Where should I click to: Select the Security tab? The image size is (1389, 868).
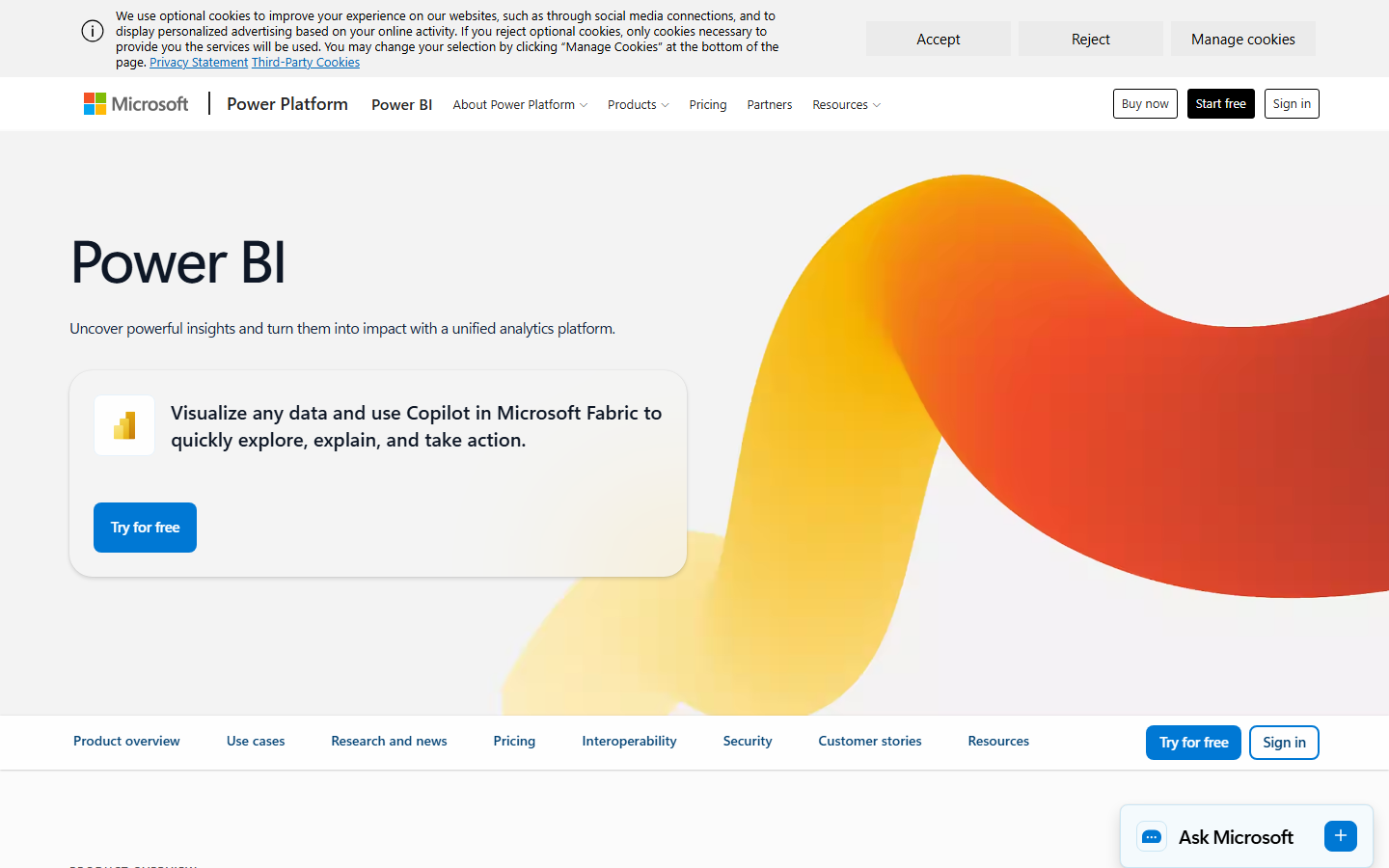pyautogui.click(x=748, y=742)
